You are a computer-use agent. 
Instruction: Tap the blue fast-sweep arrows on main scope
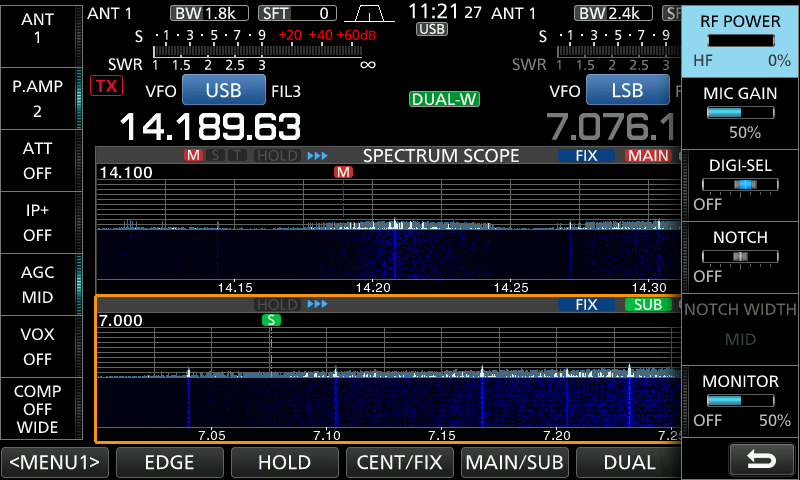(x=317, y=156)
